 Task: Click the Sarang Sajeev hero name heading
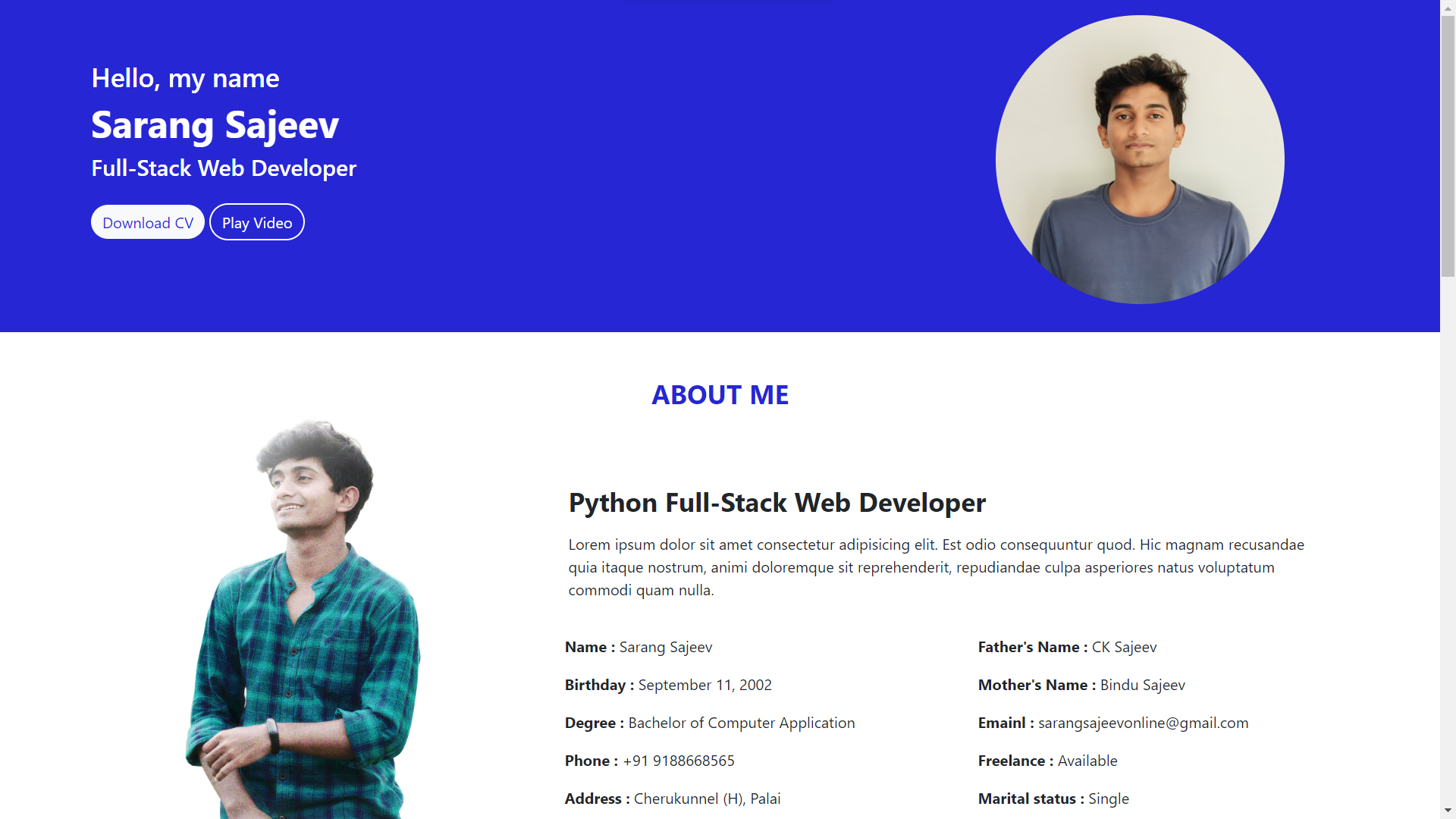tap(215, 125)
